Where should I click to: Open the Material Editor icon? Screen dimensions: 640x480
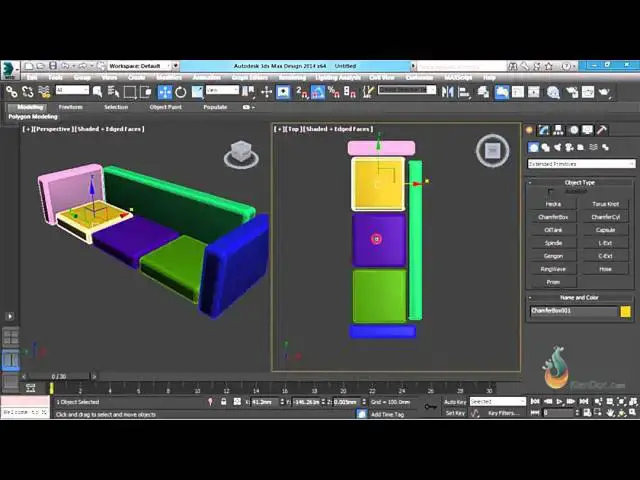(553, 92)
